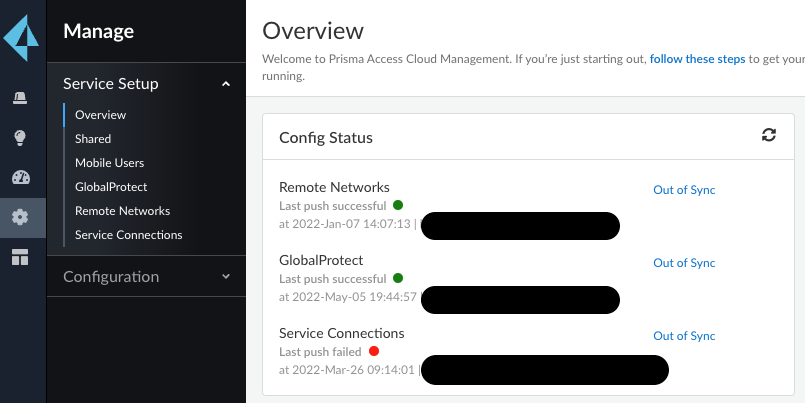Go to Mobile Users settings
Viewport: 805px width, 403px height.
point(109,163)
